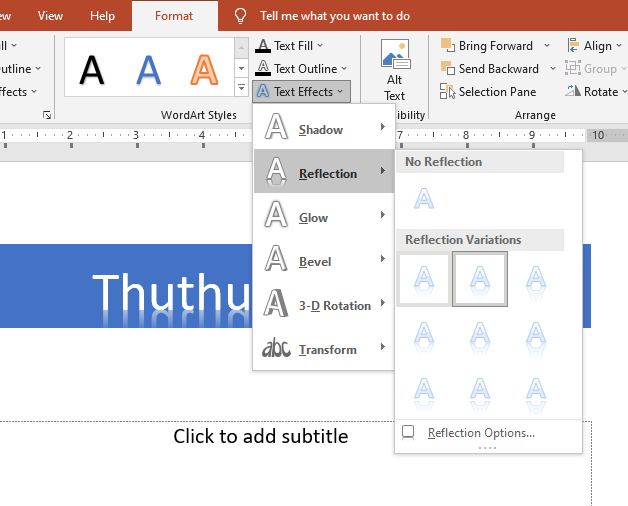Select center reflection variation in middle row
This screenshot has width=628, height=506.
(480, 335)
